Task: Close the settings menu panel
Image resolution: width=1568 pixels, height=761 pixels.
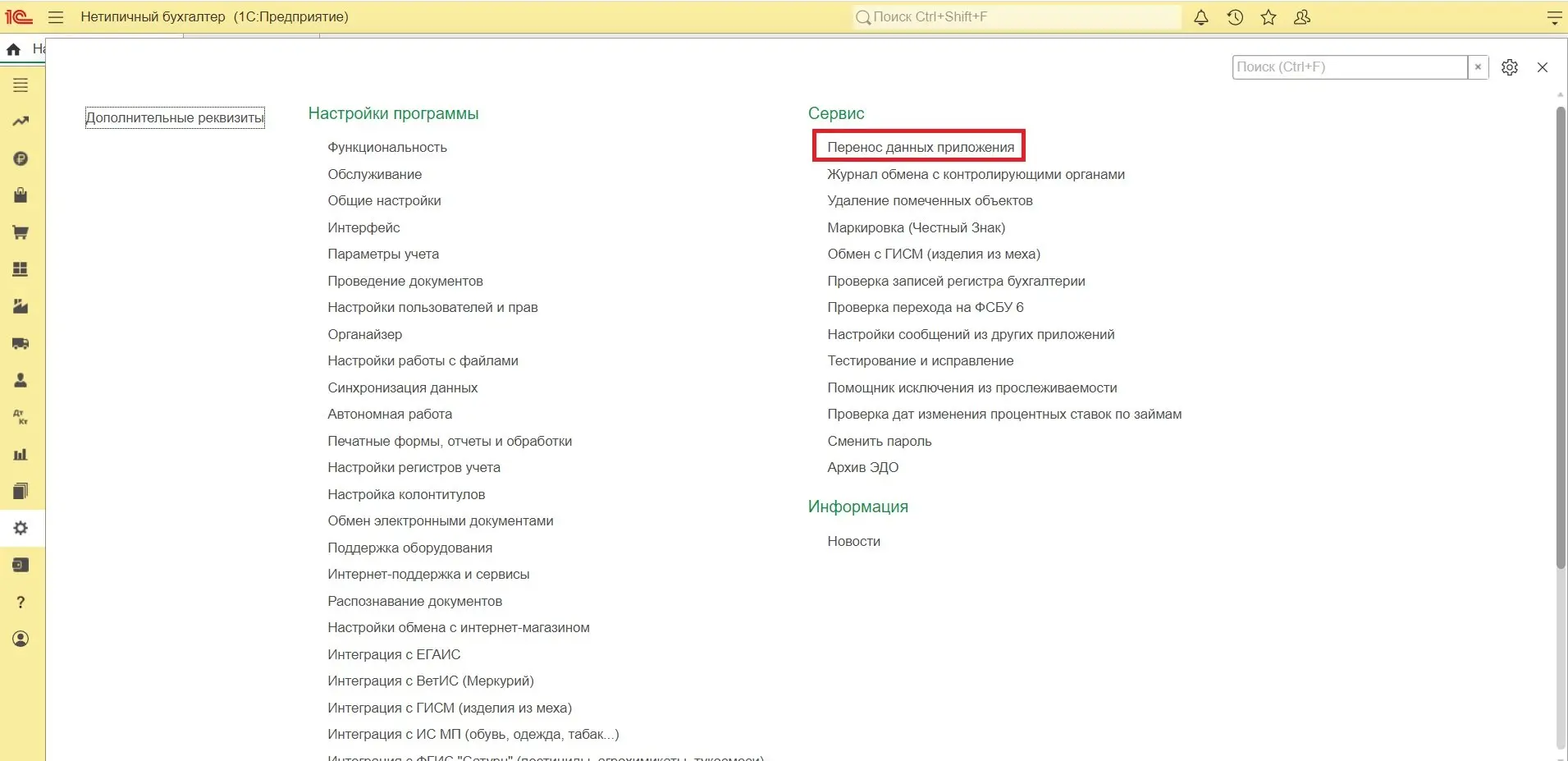Action: tap(1543, 67)
